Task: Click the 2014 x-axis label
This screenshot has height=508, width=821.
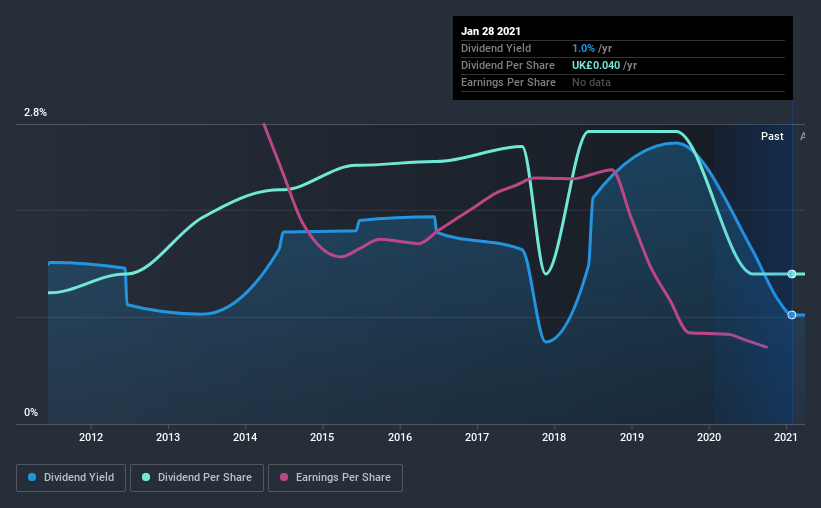Action: [245, 437]
